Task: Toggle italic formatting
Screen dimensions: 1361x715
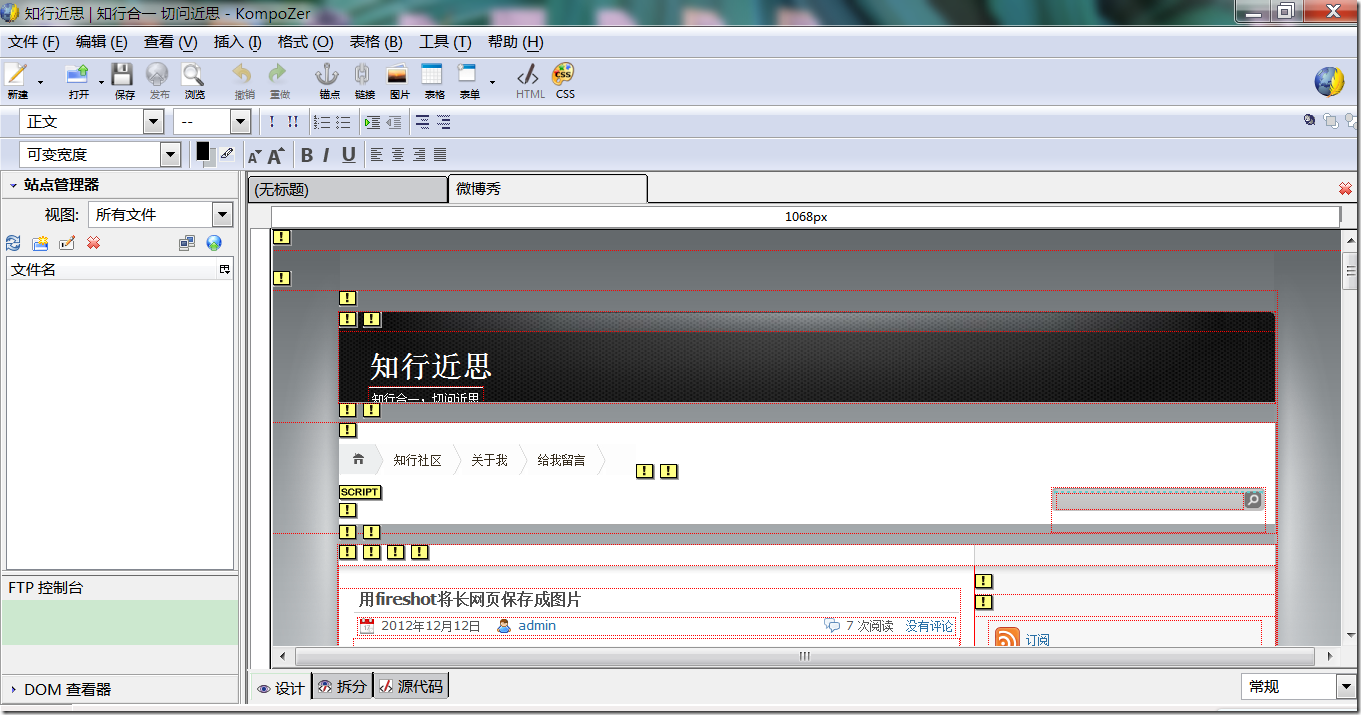Action: coord(326,155)
